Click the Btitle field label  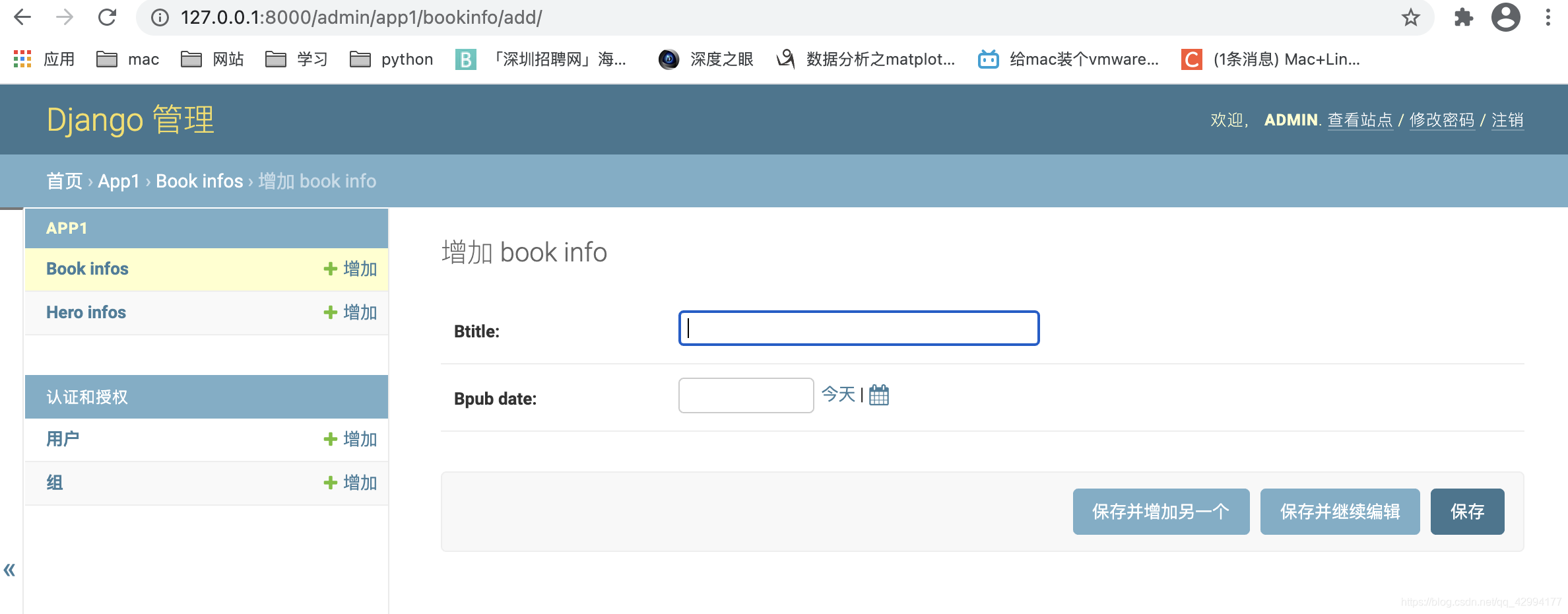(x=476, y=331)
